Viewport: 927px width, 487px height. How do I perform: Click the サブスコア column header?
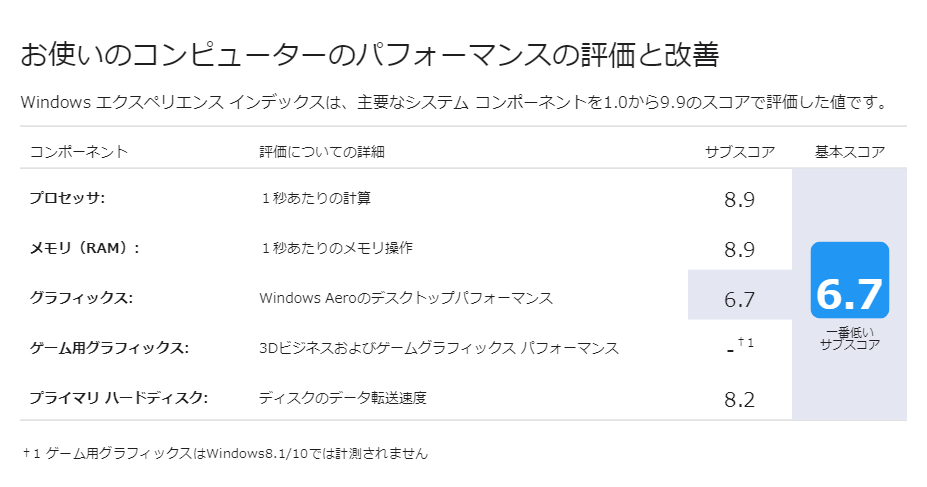tap(740, 152)
